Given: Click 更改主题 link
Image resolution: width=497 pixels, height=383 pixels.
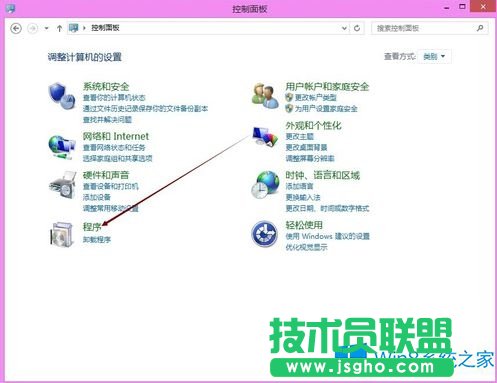Looking at the screenshot, I should (299, 136).
